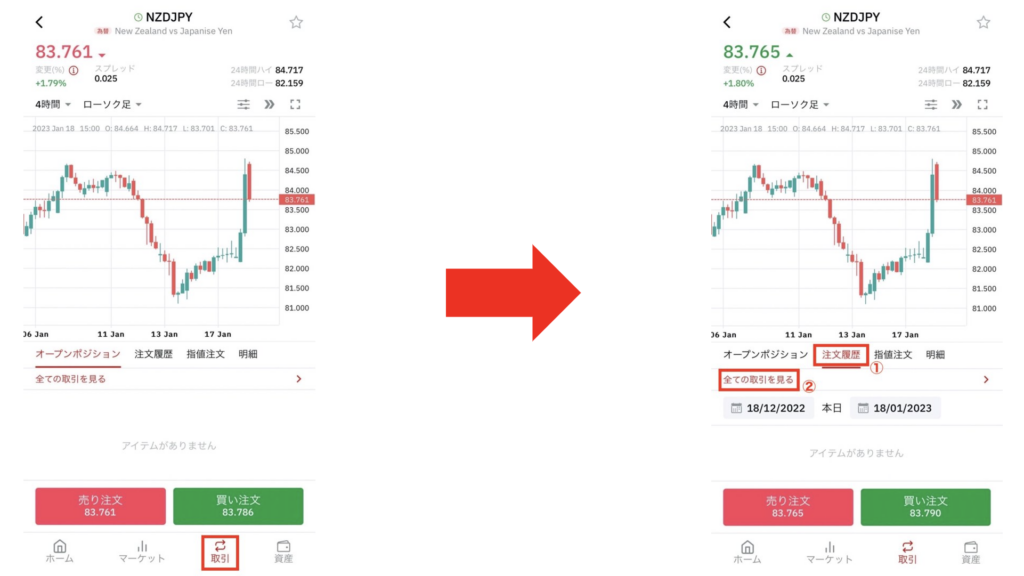This screenshot has width=1024, height=576.
Task: Tap the back arrow on the left screen
Action: [x=39, y=22]
